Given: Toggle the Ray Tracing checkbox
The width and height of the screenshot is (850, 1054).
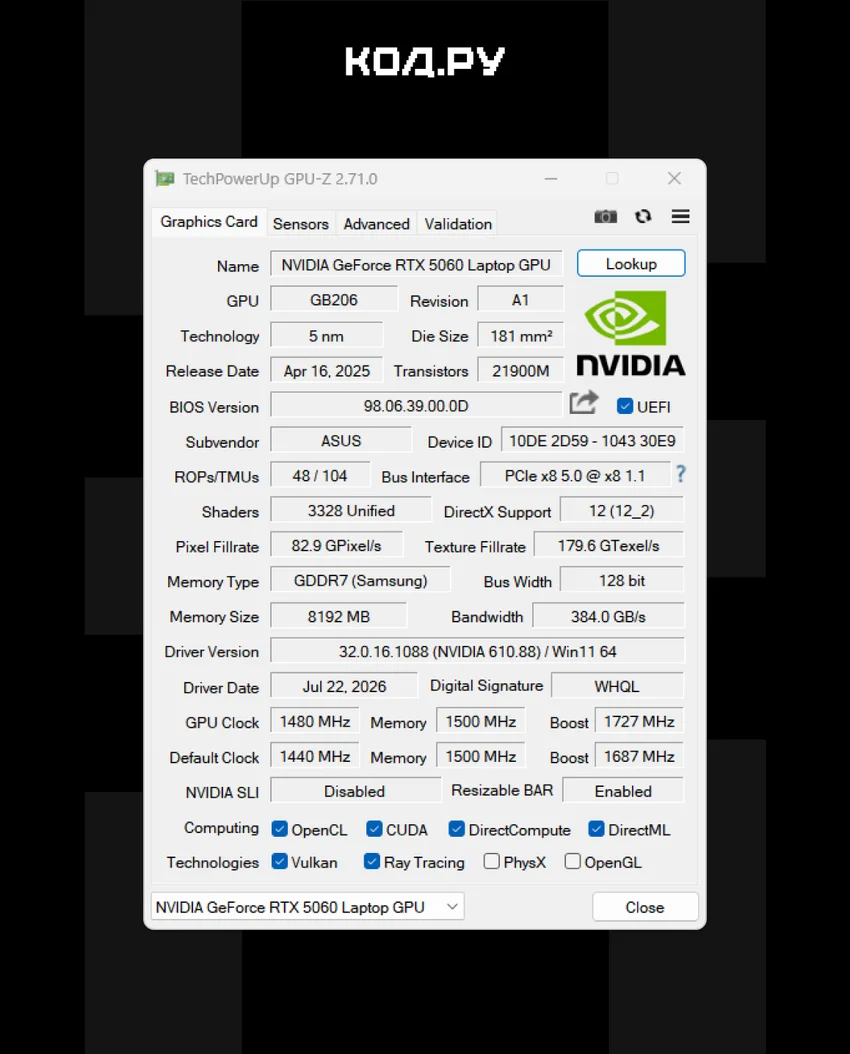Looking at the screenshot, I should pos(372,862).
